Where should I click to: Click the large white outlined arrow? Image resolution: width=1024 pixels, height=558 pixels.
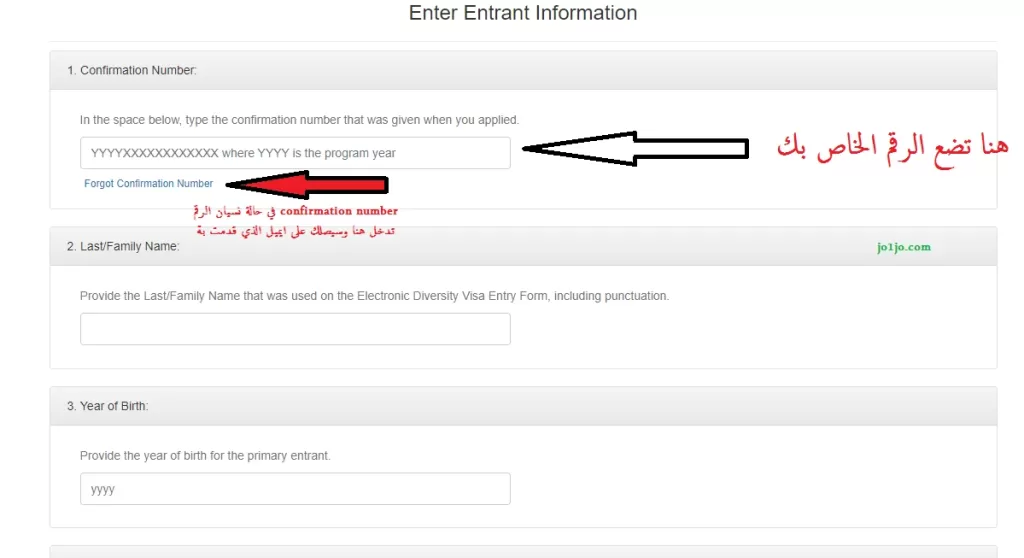pos(635,148)
